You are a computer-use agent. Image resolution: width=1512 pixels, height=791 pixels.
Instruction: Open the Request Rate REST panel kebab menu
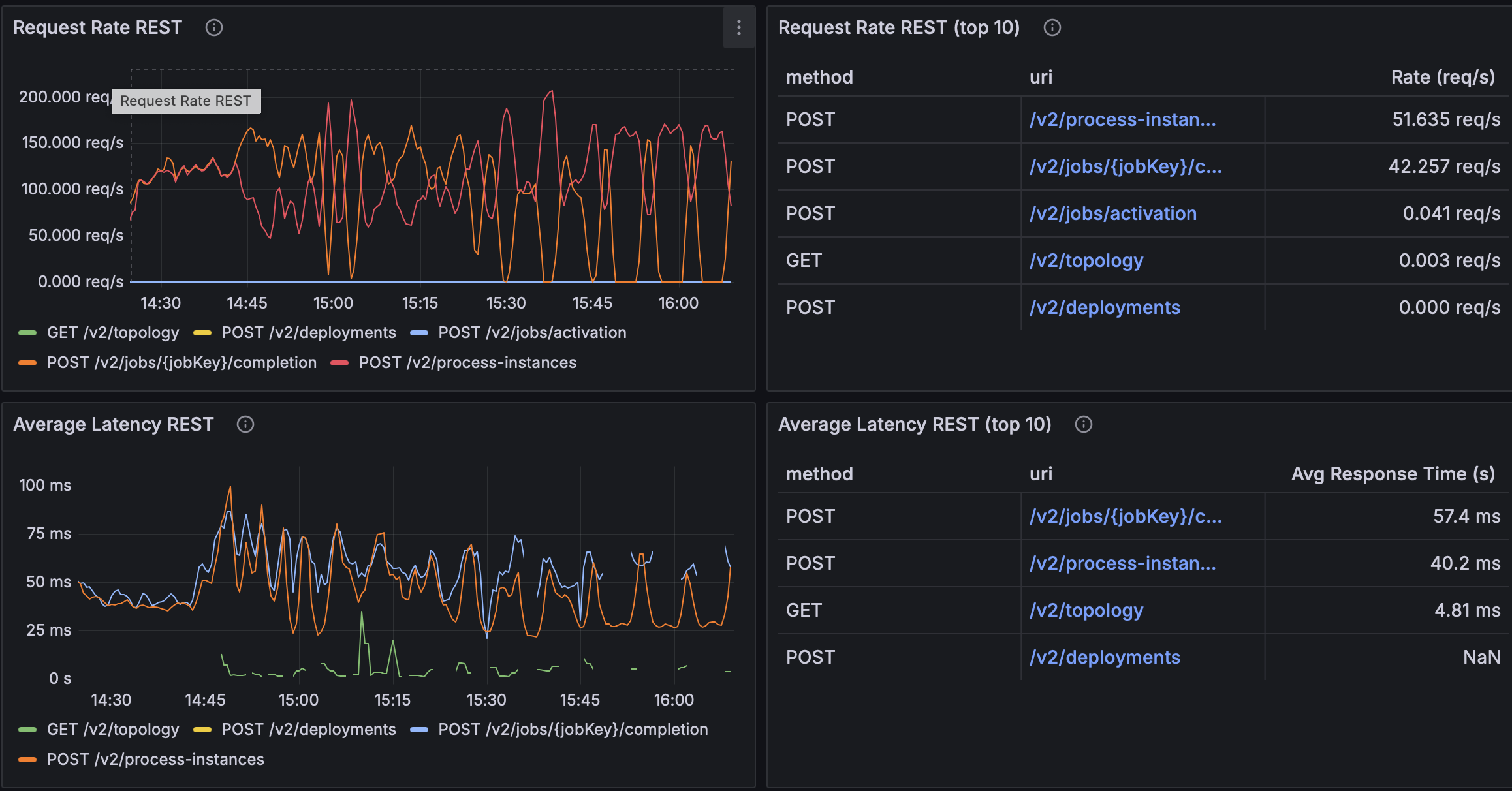click(738, 27)
